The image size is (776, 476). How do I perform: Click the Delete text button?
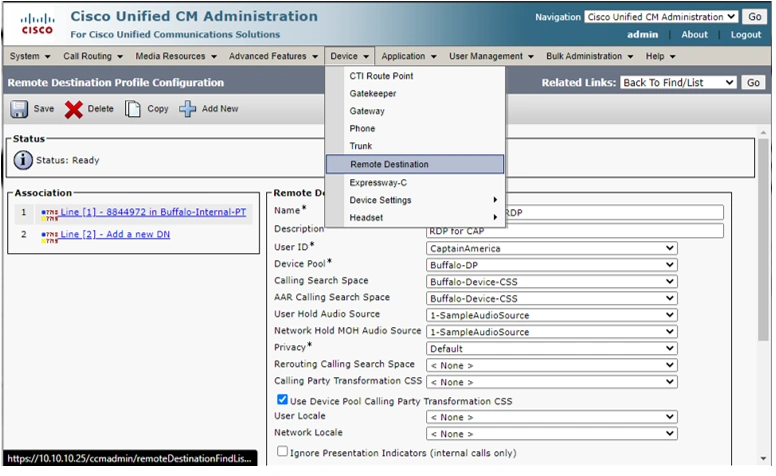point(100,109)
